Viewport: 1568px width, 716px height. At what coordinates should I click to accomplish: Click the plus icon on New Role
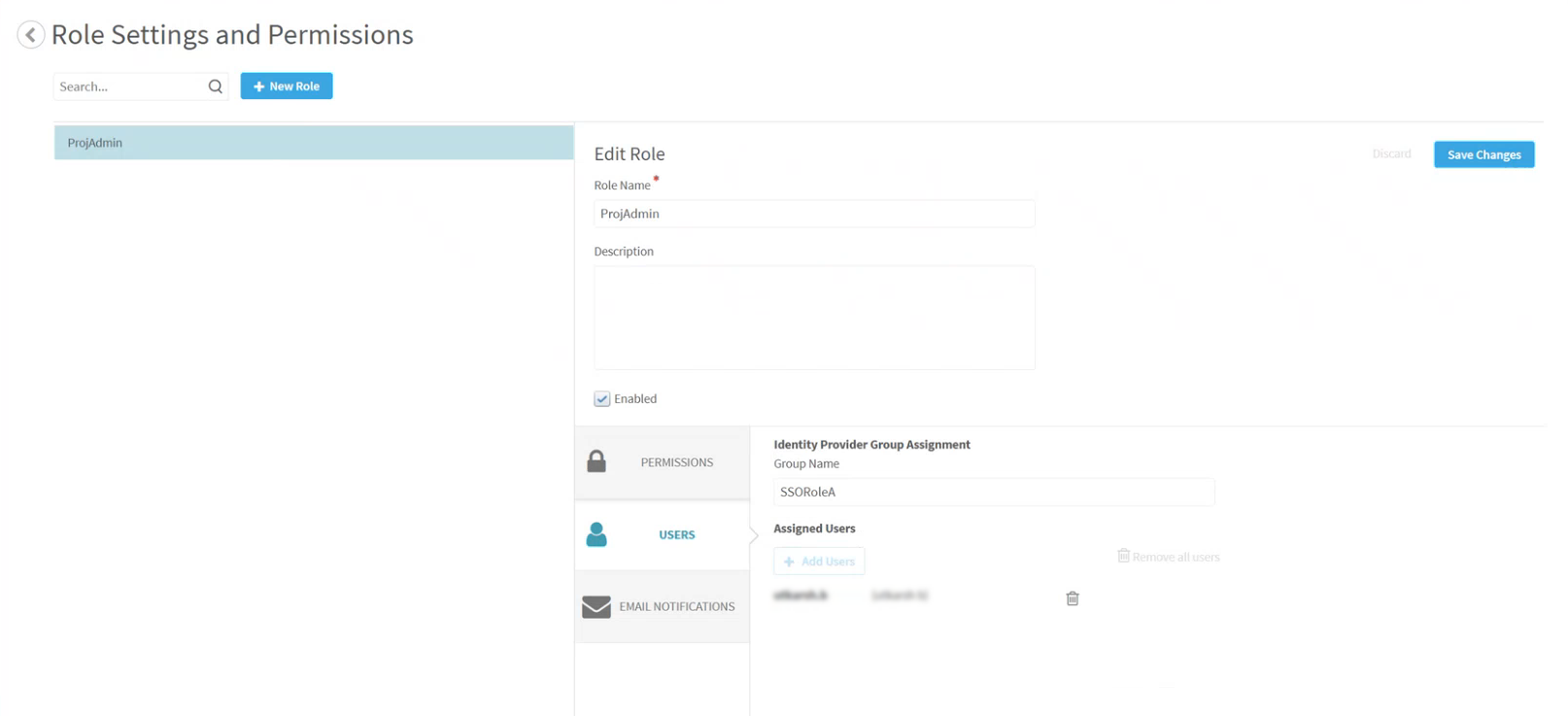(258, 86)
